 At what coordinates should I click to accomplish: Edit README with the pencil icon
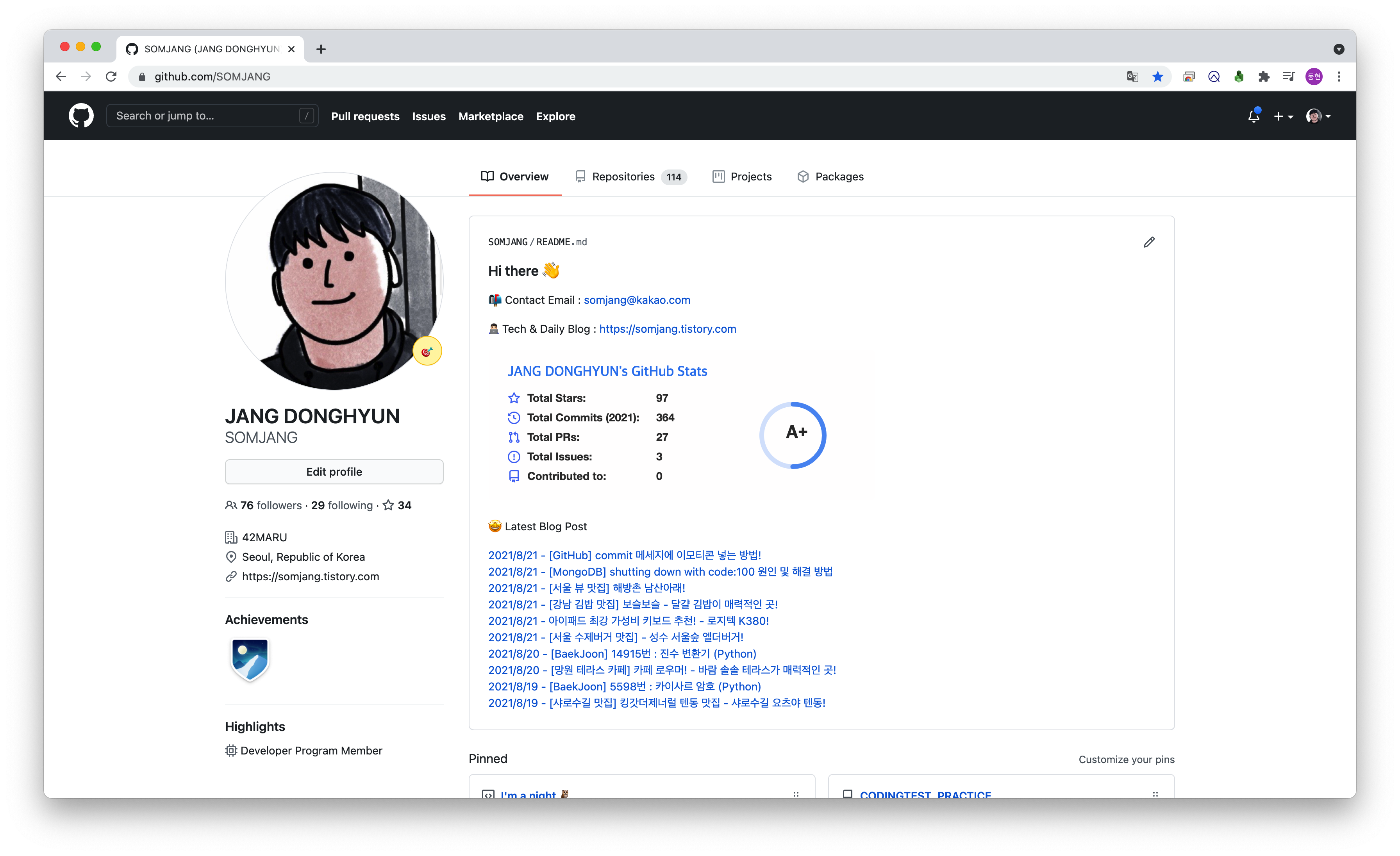(x=1148, y=243)
